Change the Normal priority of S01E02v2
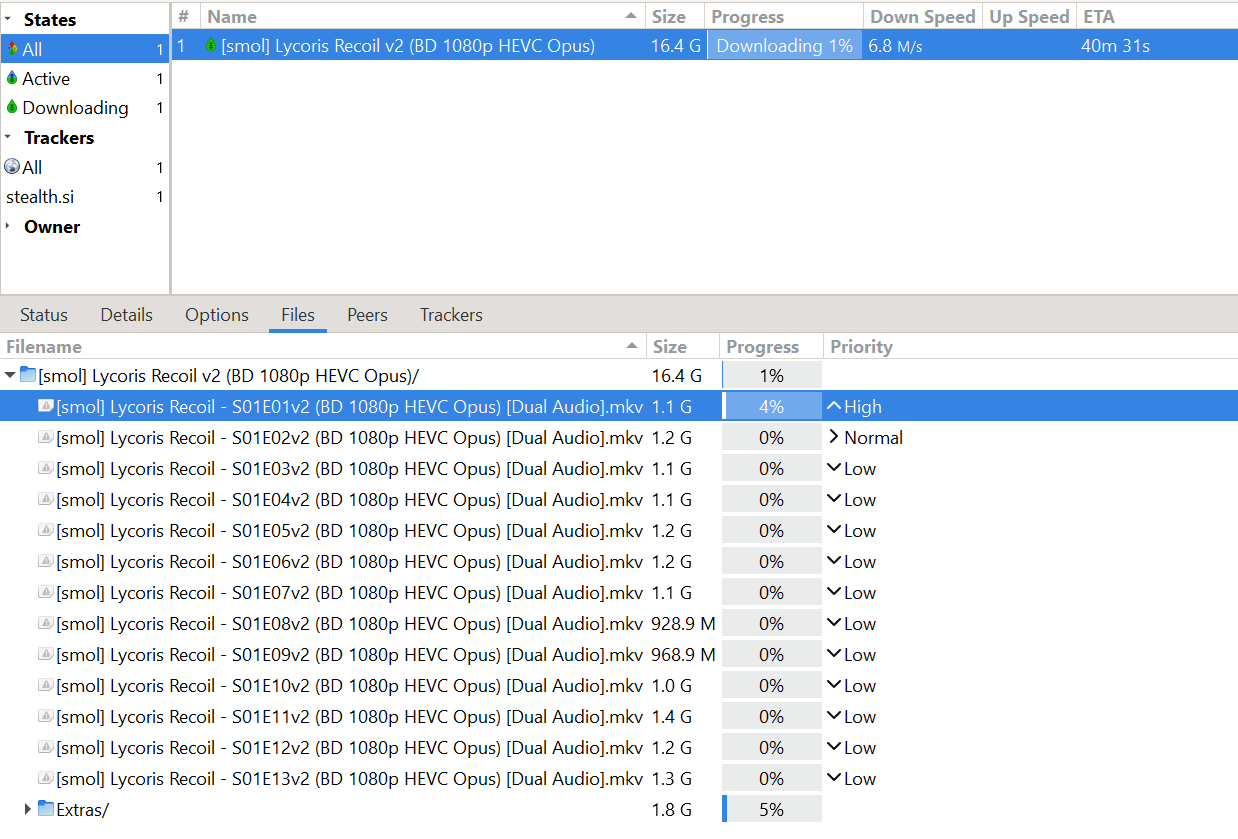 coord(866,437)
